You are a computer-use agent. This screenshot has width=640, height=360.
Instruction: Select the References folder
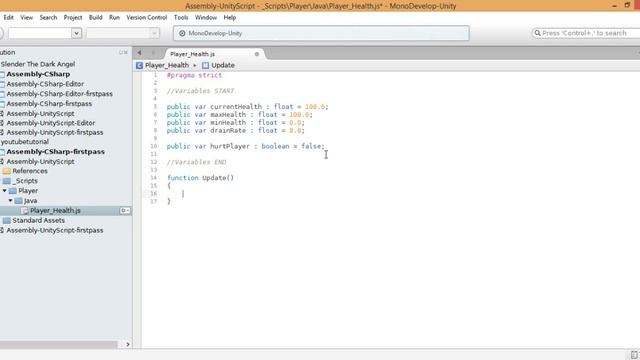point(30,171)
